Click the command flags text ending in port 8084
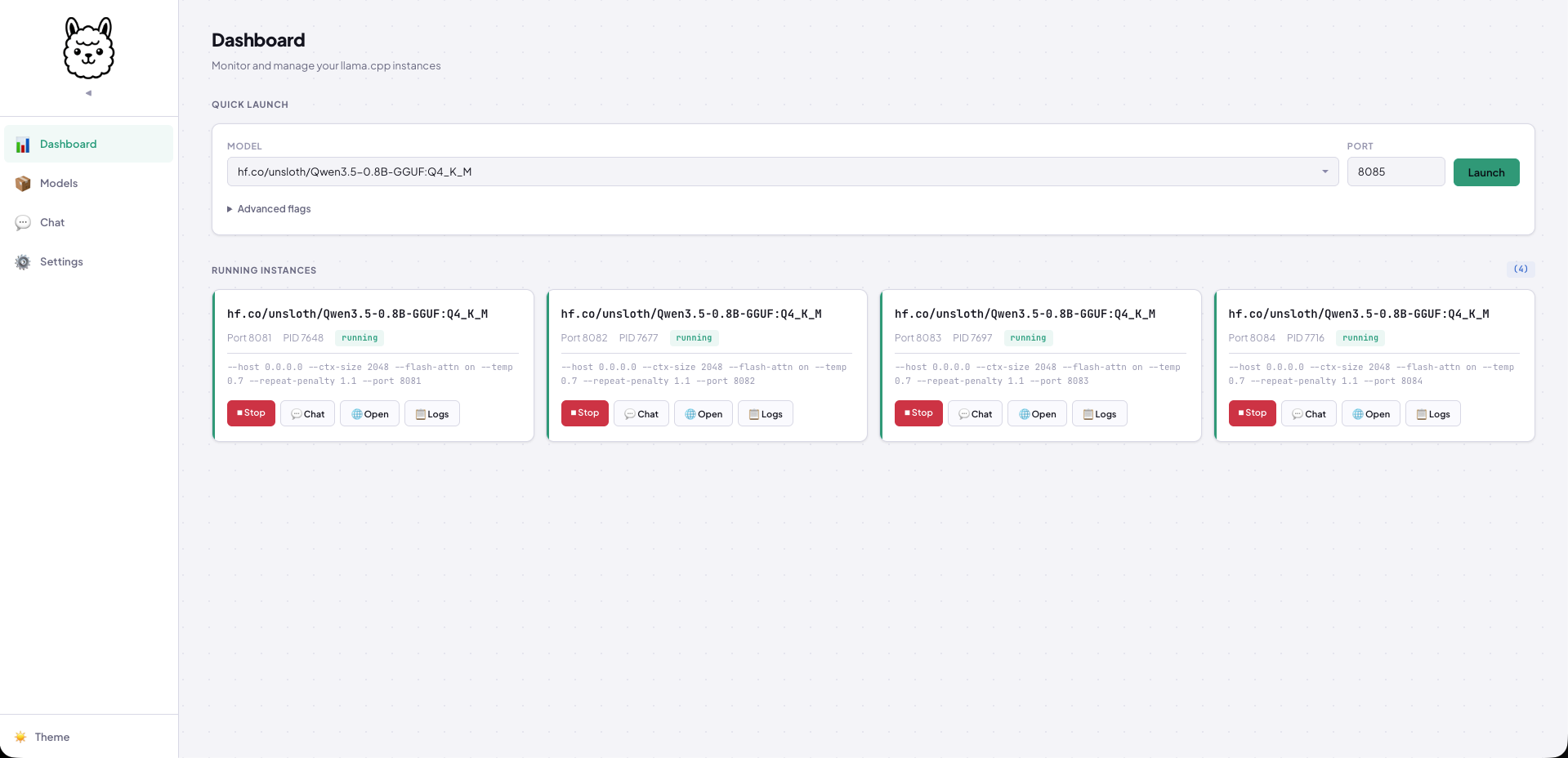This screenshot has height=758, width=1568. 1372,374
